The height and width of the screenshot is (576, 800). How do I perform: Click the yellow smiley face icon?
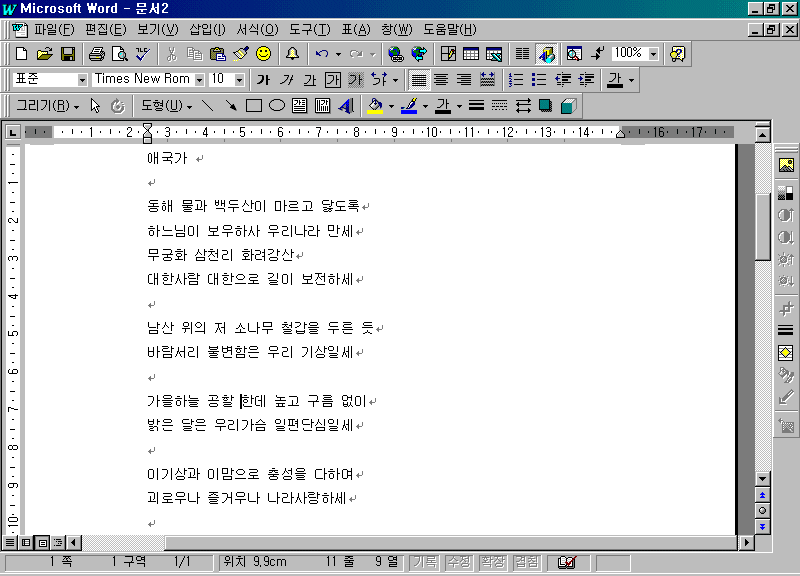[264, 54]
